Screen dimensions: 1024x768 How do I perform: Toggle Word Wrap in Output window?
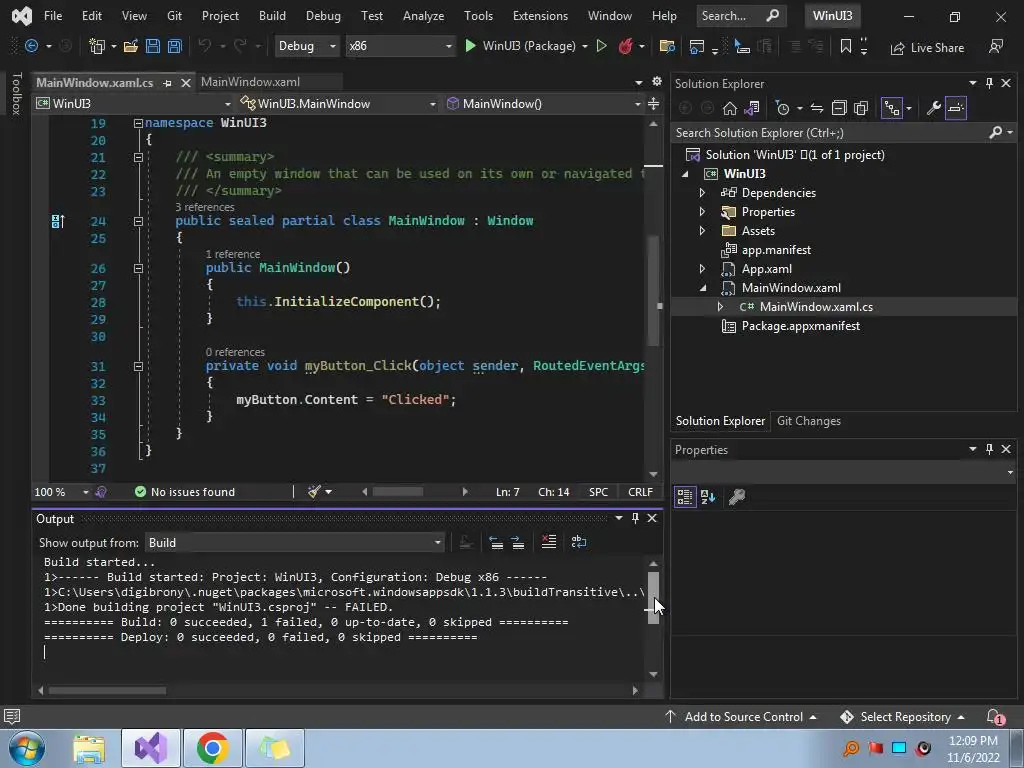(x=579, y=542)
